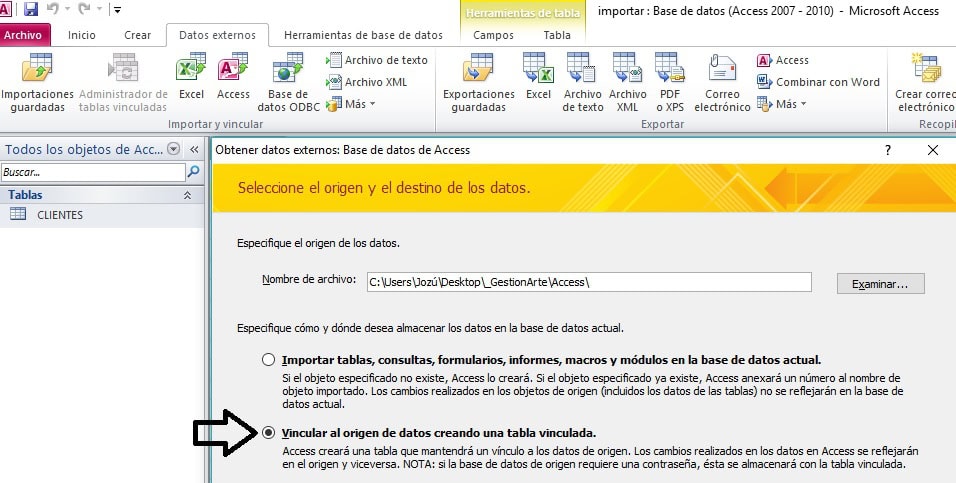Expand Más dropdown in Importar y vincular
Image resolution: width=956 pixels, height=483 pixels.
pyautogui.click(x=351, y=104)
